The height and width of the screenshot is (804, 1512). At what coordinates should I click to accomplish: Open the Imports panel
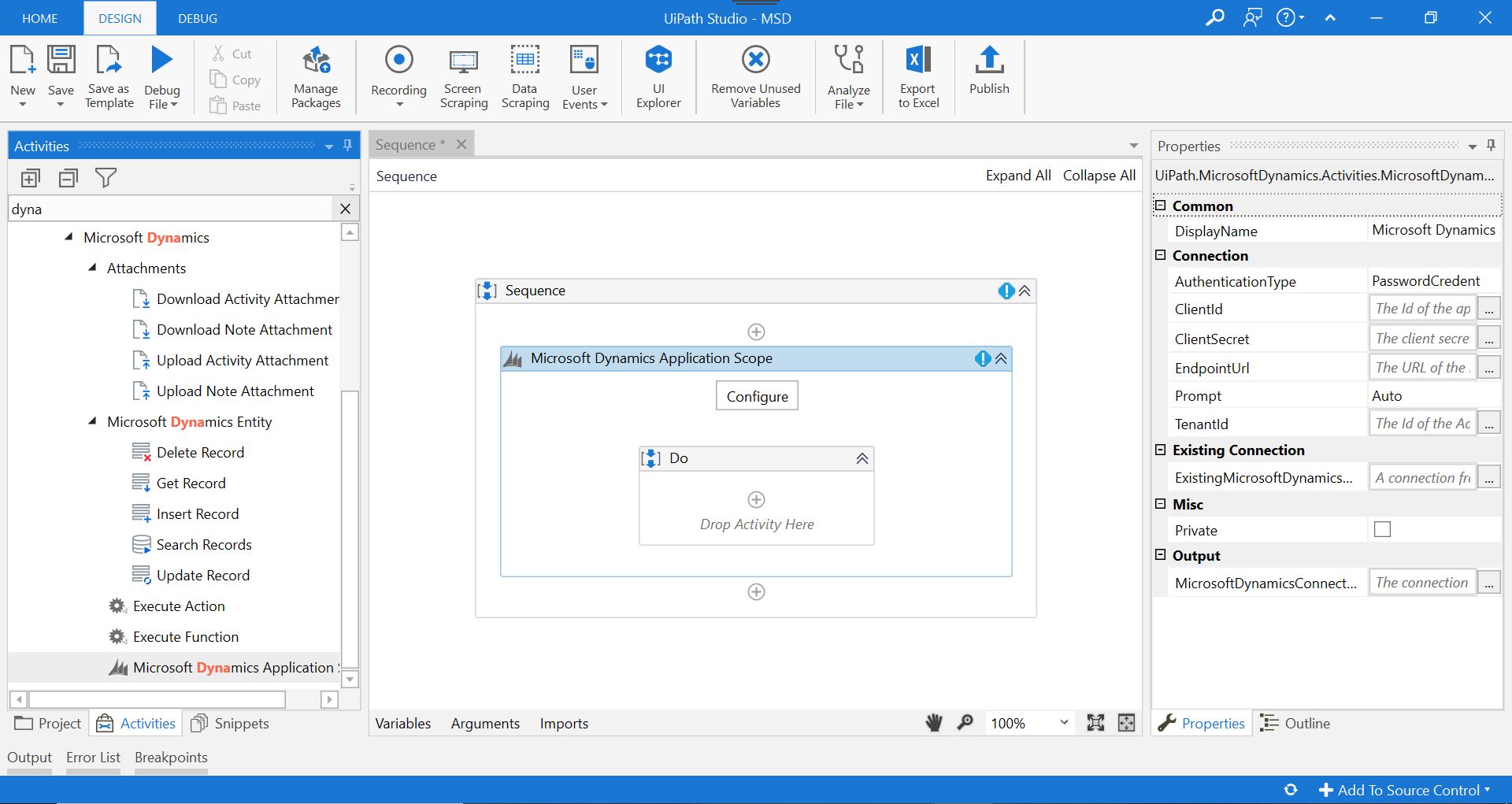(564, 723)
